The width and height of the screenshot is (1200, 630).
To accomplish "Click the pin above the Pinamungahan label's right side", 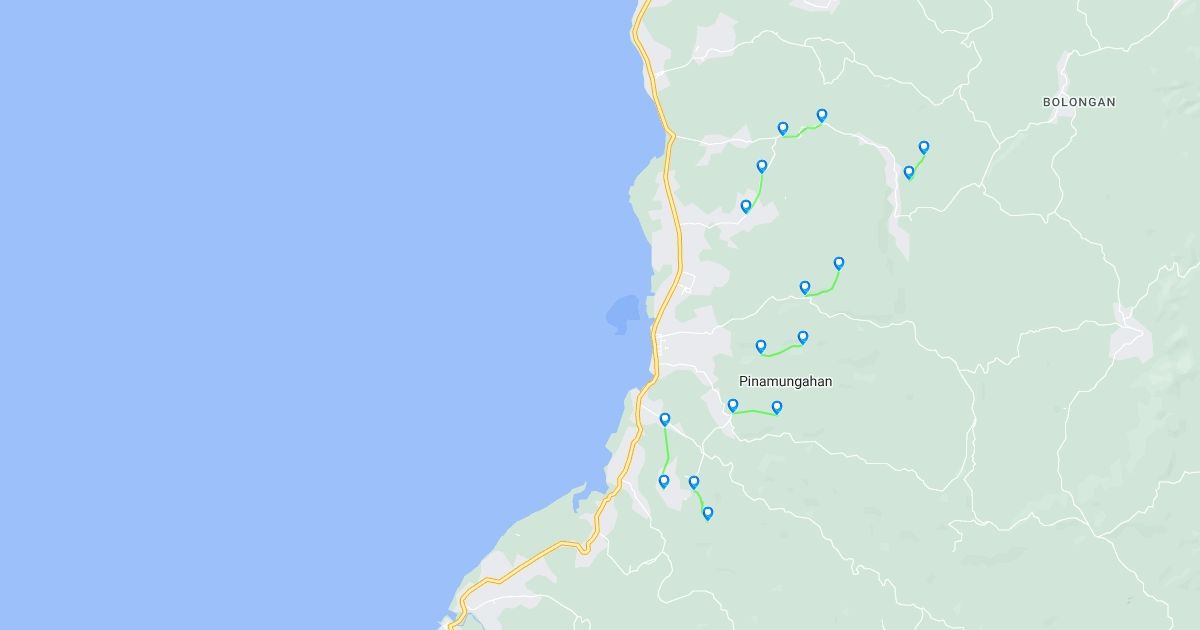I will point(803,337).
